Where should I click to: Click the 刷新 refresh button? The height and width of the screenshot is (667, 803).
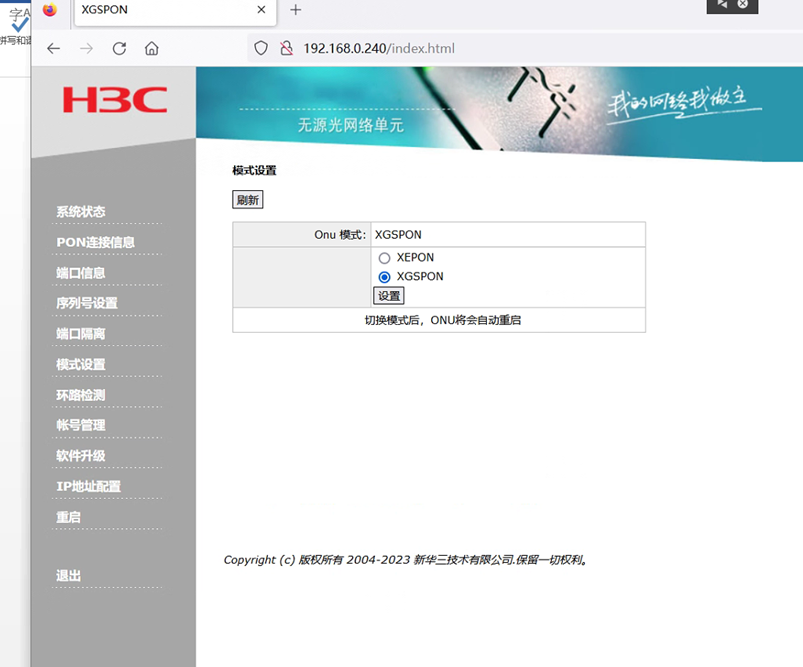pyautogui.click(x=248, y=200)
